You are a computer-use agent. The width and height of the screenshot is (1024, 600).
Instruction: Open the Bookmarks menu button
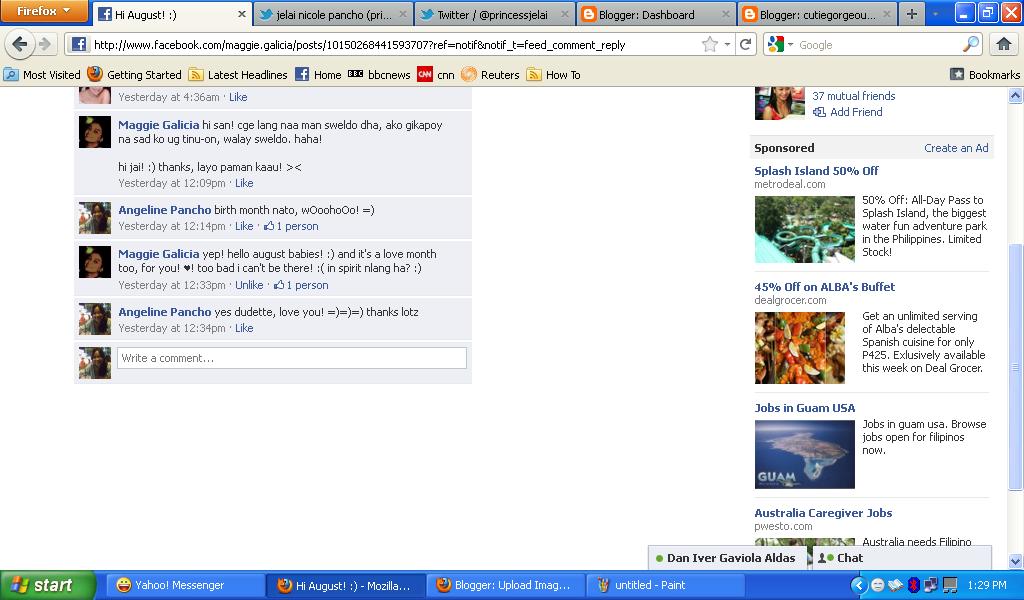click(x=985, y=74)
